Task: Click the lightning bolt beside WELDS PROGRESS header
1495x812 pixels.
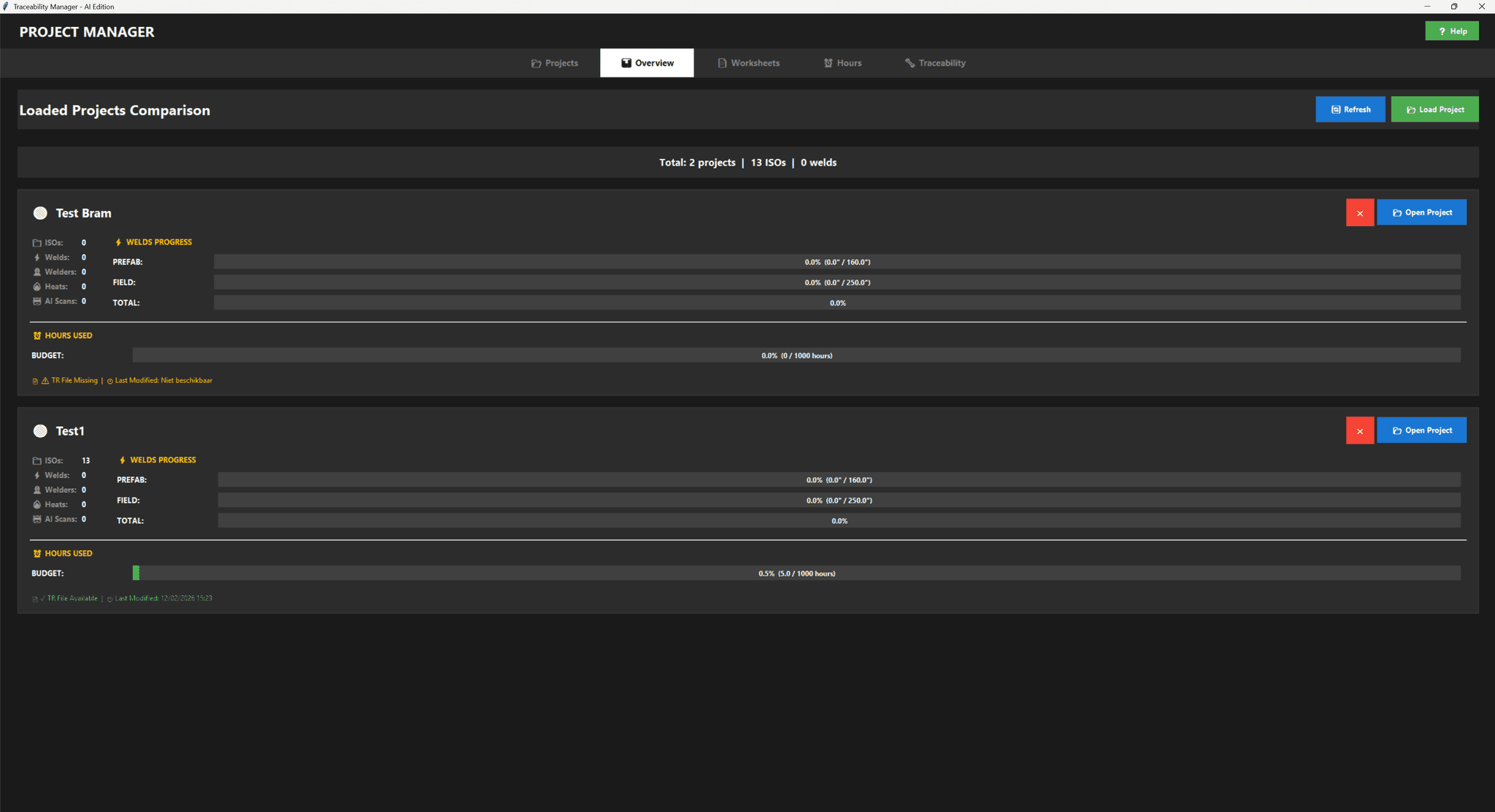Action: [x=118, y=241]
